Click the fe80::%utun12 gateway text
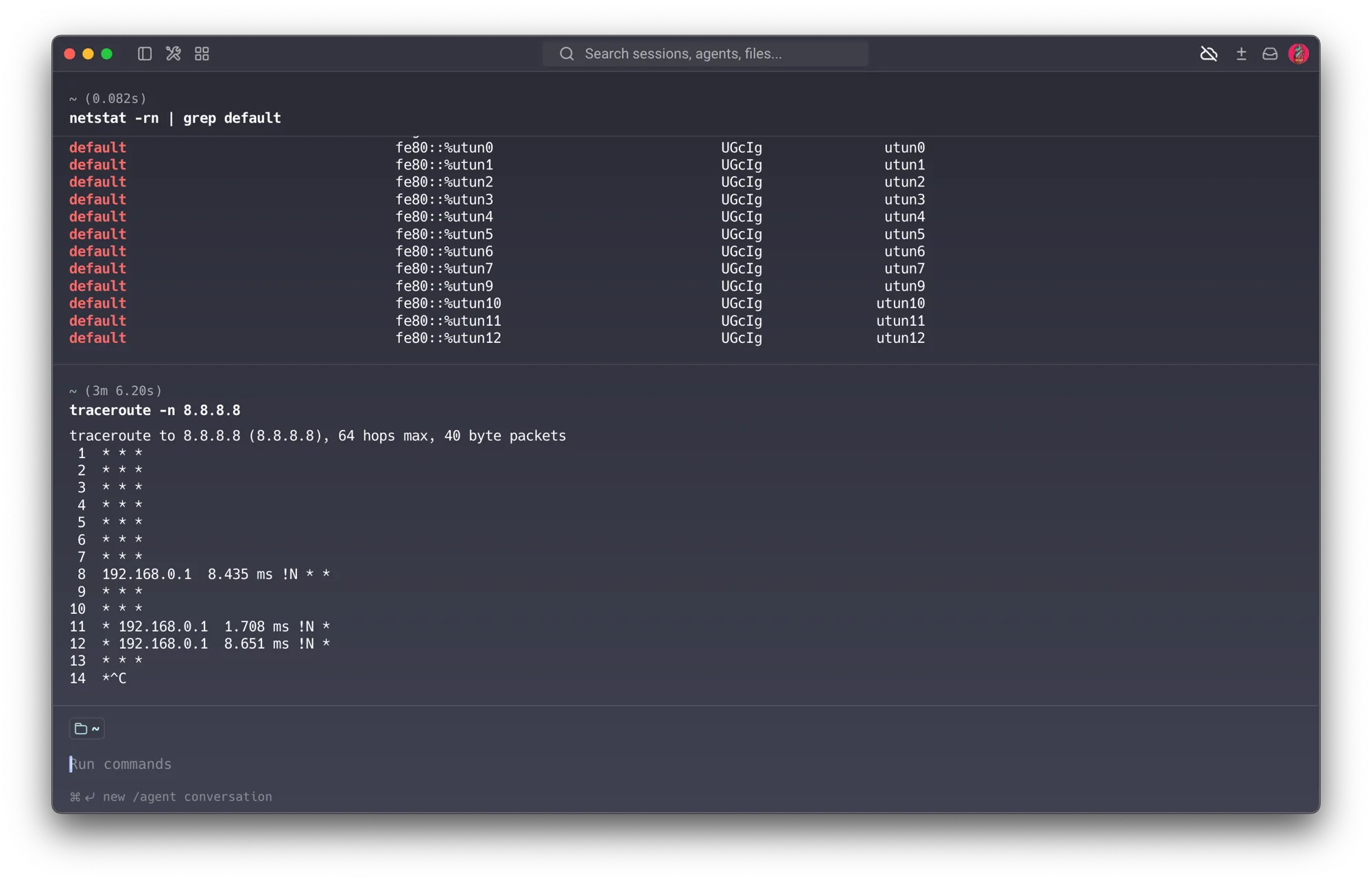The image size is (1372, 882). [448, 338]
